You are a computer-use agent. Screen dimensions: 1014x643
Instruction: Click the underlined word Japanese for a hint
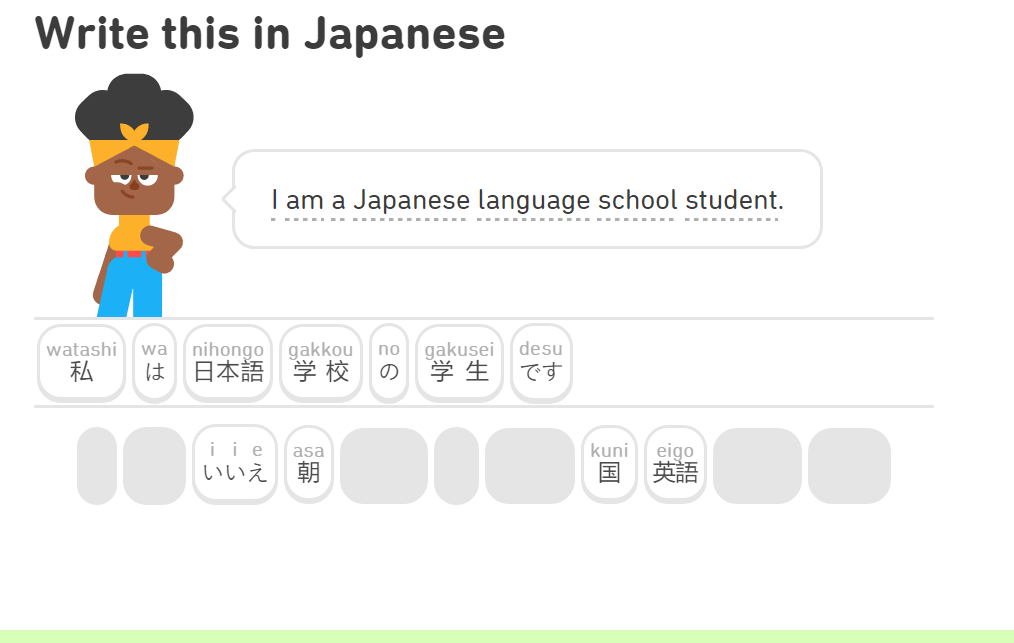411,199
